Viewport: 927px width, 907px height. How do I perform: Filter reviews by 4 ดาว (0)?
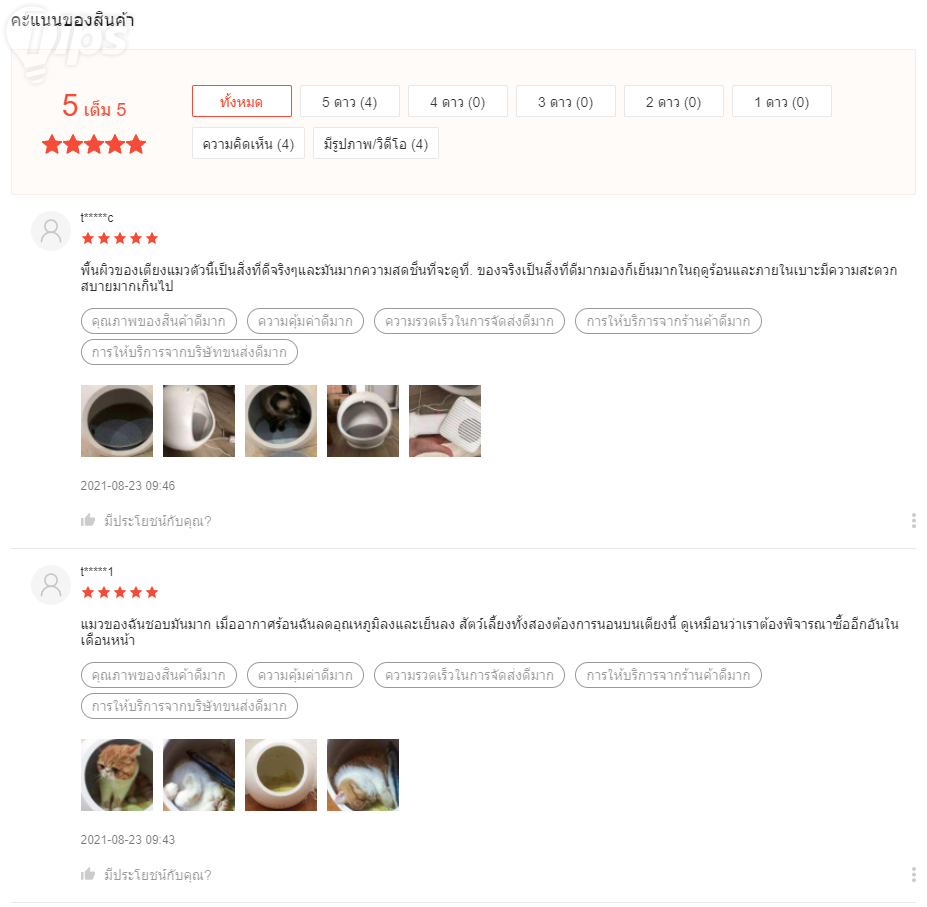[458, 101]
